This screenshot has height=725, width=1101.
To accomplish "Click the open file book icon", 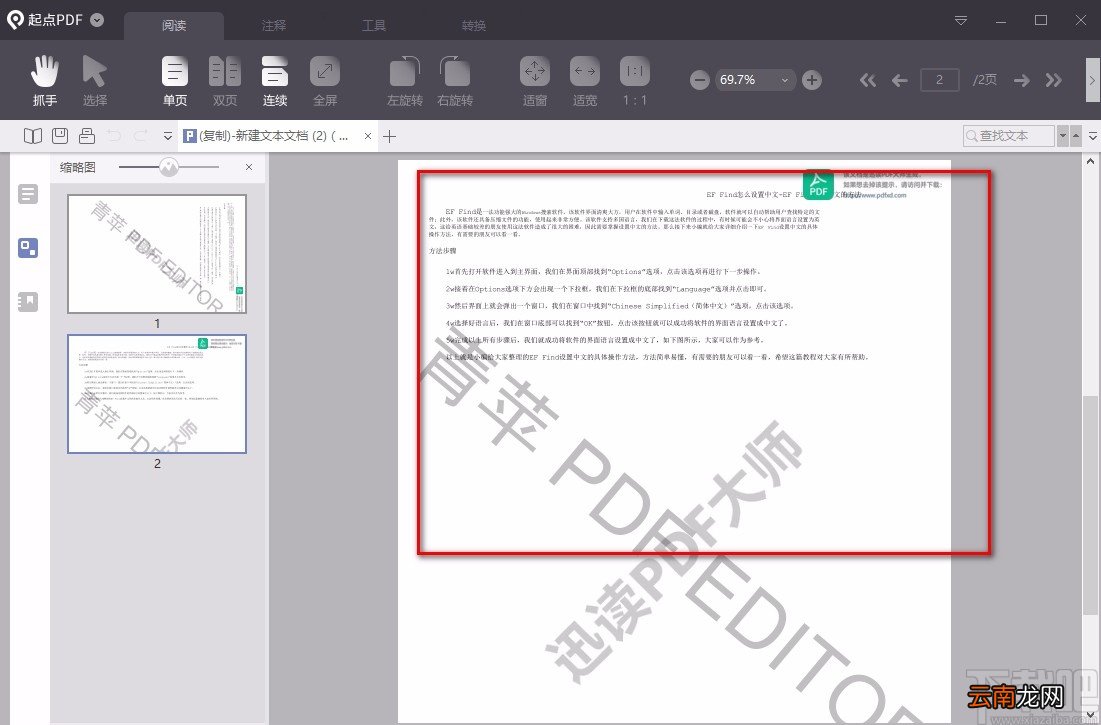I will pyautogui.click(x=33, y=135).
